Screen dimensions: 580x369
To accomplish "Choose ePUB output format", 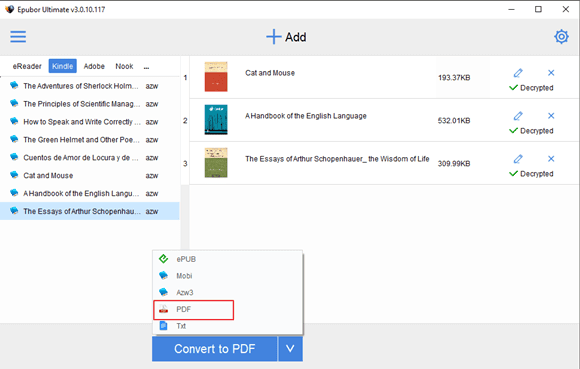I will click(x=228, y=259).
